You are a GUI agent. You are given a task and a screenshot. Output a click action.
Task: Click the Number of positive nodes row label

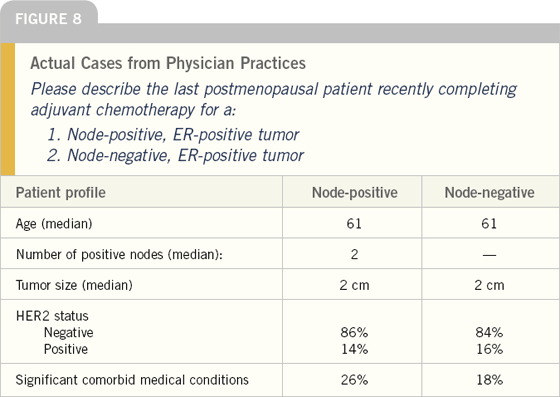coord(119,255)
